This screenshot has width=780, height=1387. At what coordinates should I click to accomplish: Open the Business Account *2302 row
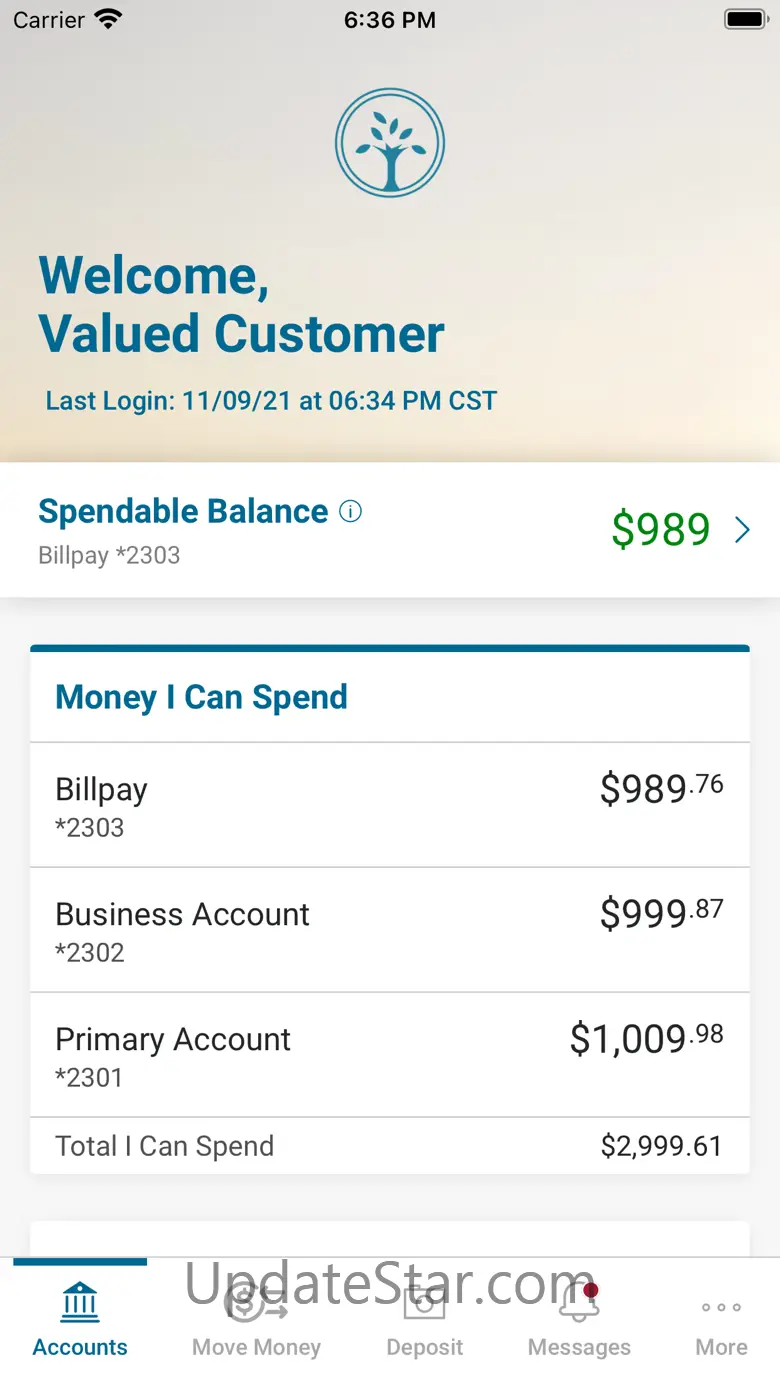390,930
